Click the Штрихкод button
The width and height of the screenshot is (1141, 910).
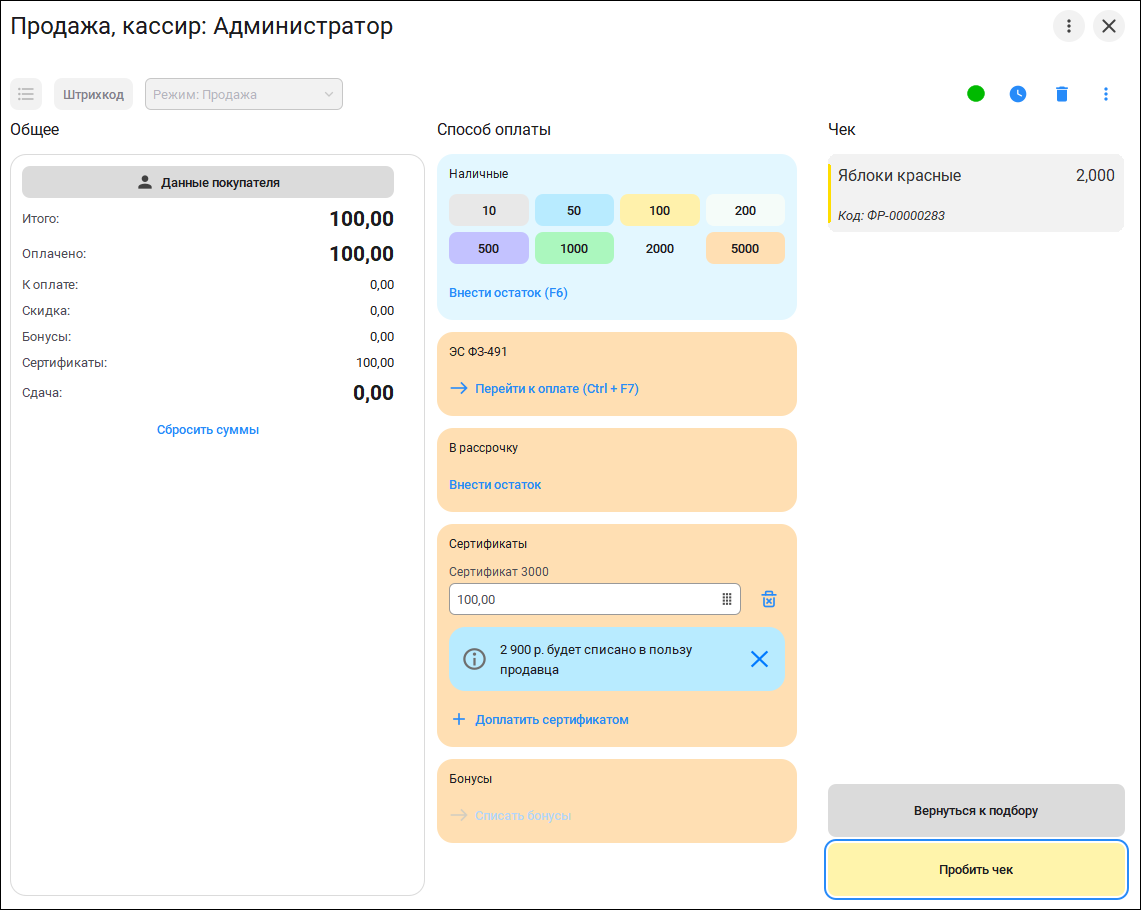point(93,94)
